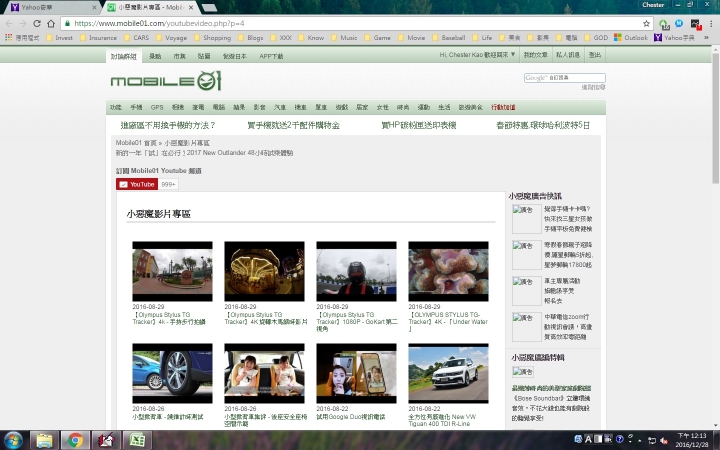Reload the page with the refresh icon

[37, 23]
